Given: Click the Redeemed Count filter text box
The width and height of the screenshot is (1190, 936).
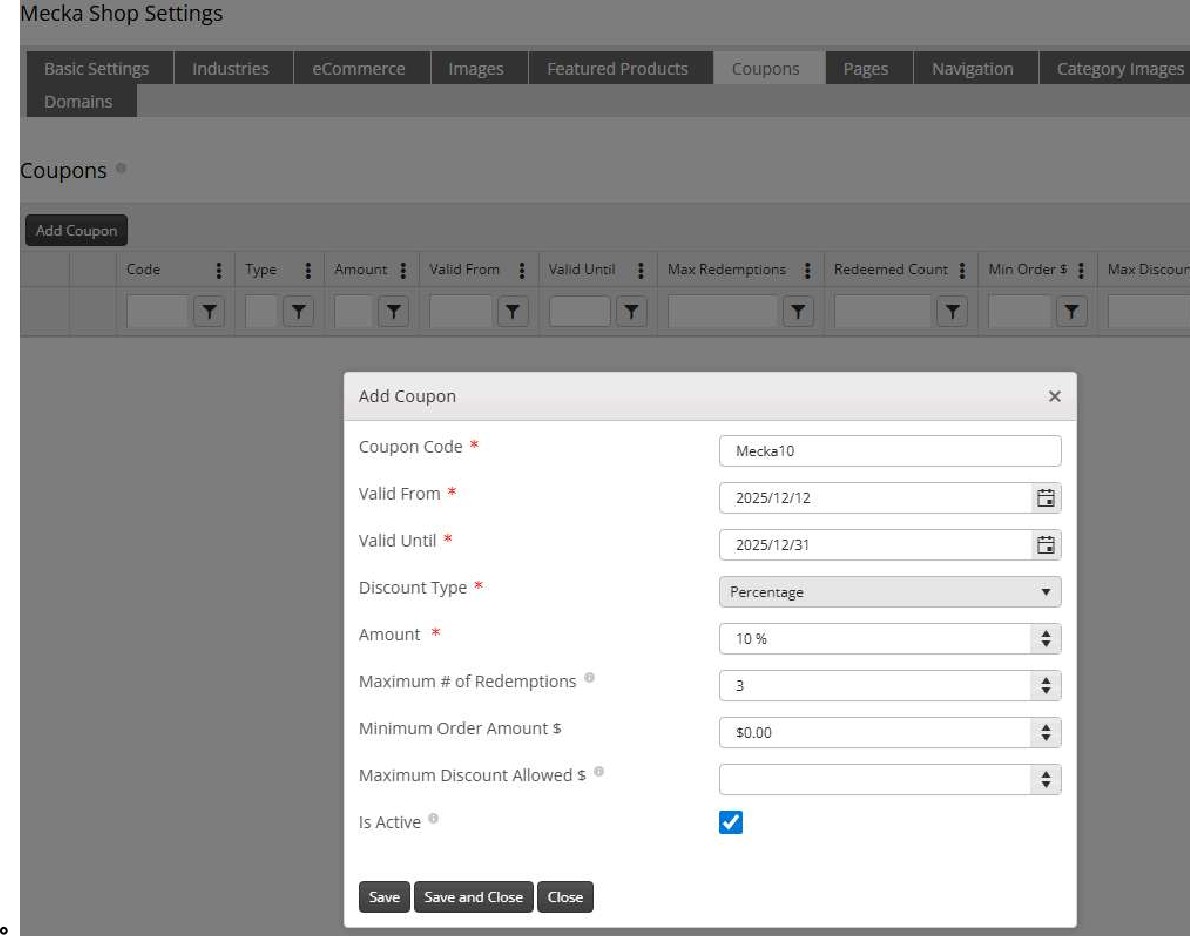Looking at the screenshot, I should point(883,311).
